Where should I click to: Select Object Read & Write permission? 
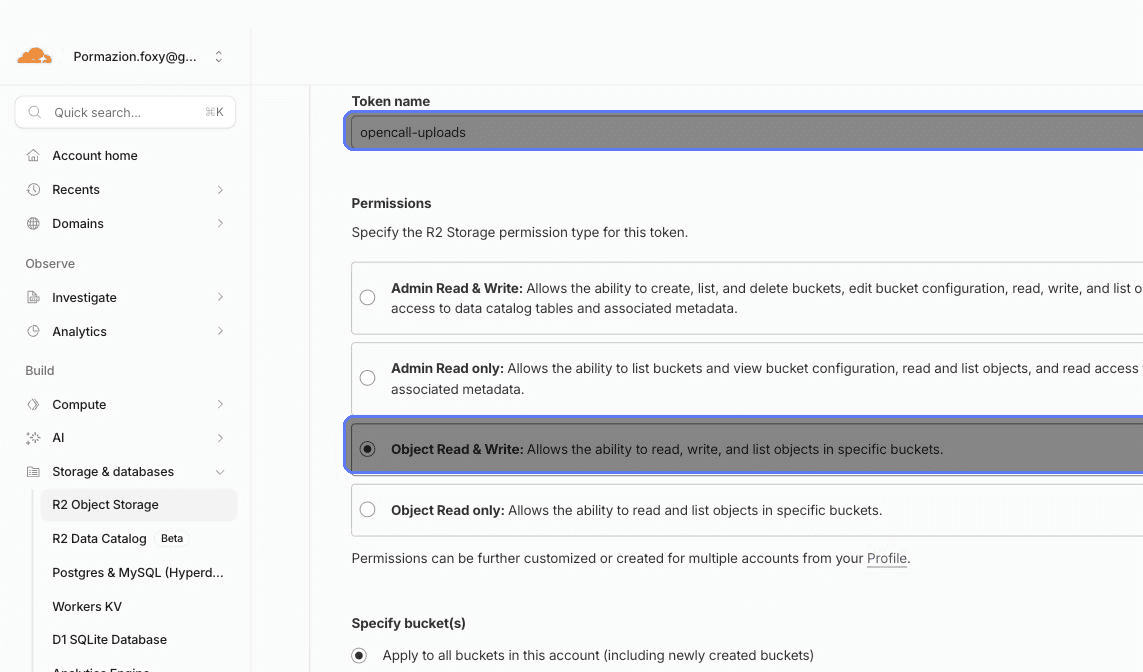coord(367,449)
